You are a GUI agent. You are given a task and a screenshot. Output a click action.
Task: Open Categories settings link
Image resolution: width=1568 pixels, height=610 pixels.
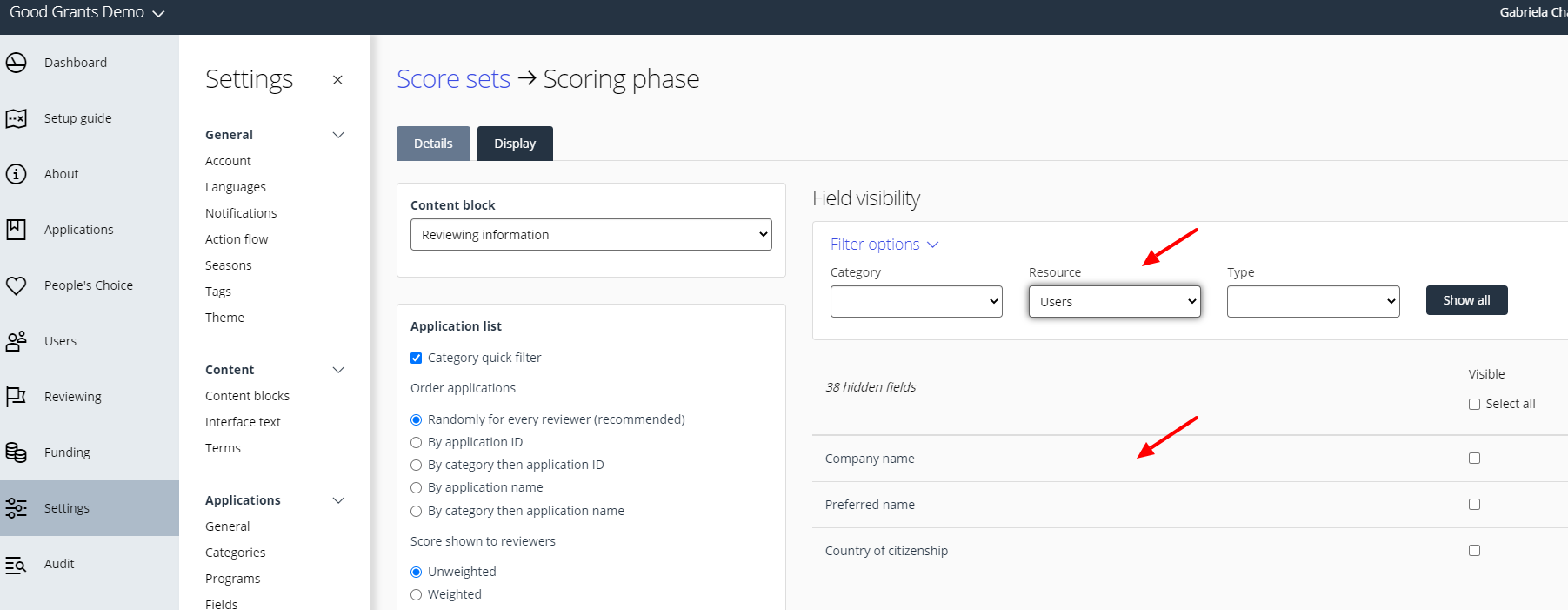pos(236,553)
